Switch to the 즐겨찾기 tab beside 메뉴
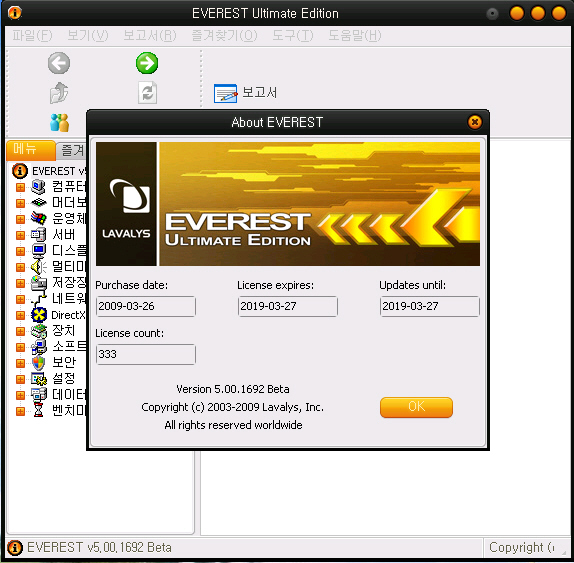 72,150
